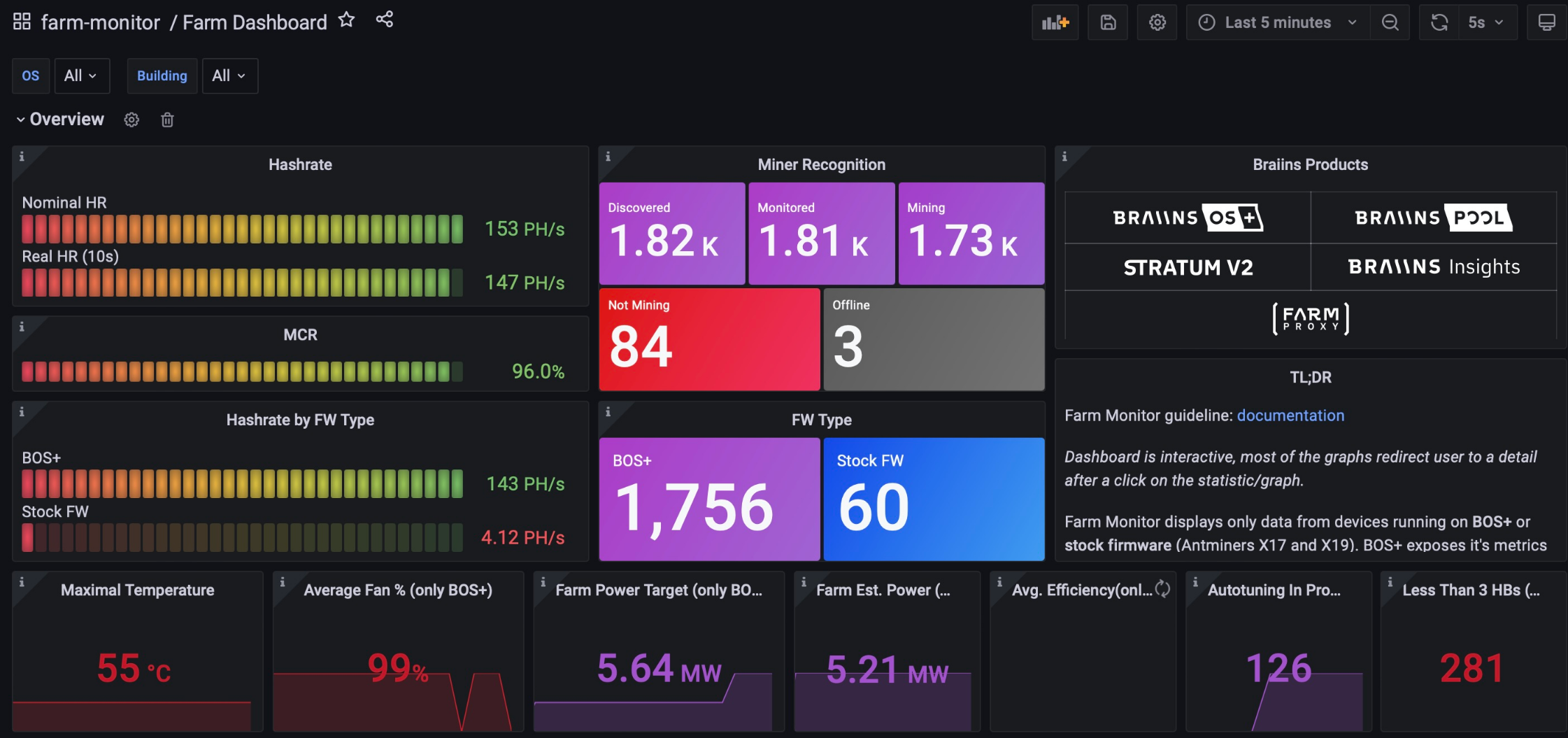The width and height of the screenshot is (1568, 738).
Task: Click the 55 °C maximal temperature value
Action: tap(134, 668)
